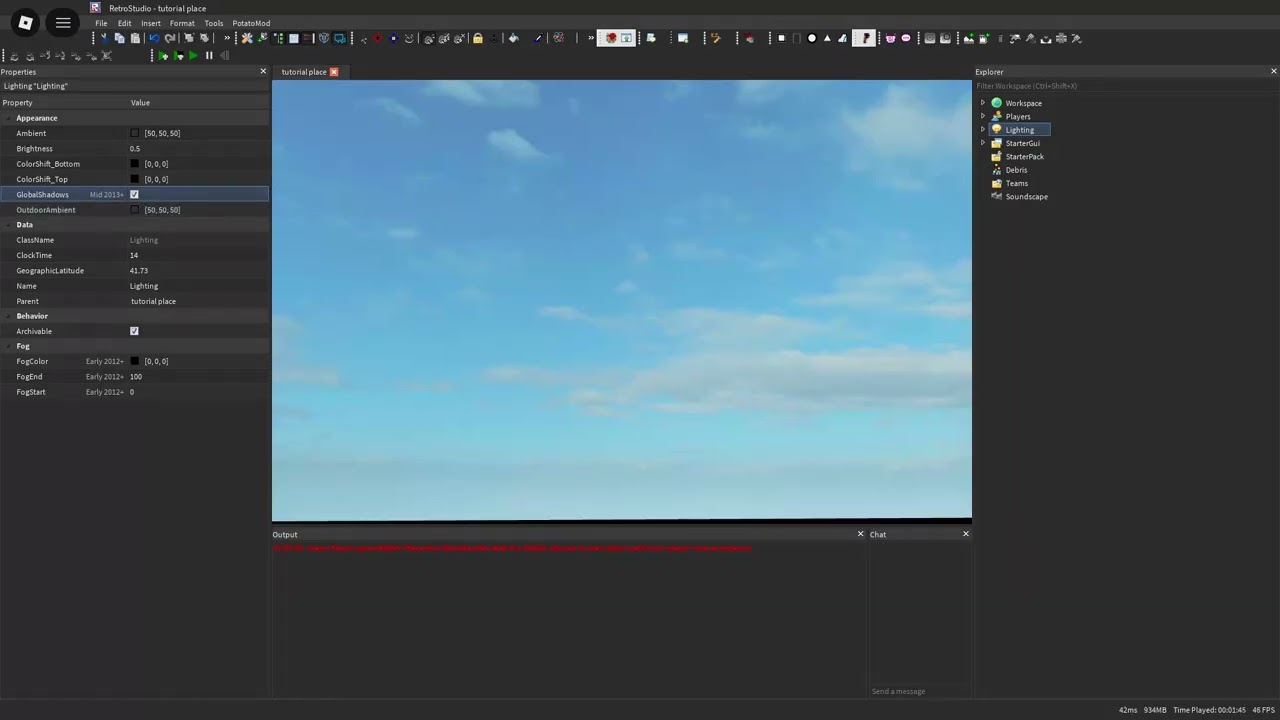Click the Roblox logo button

[x=25, y=22]
